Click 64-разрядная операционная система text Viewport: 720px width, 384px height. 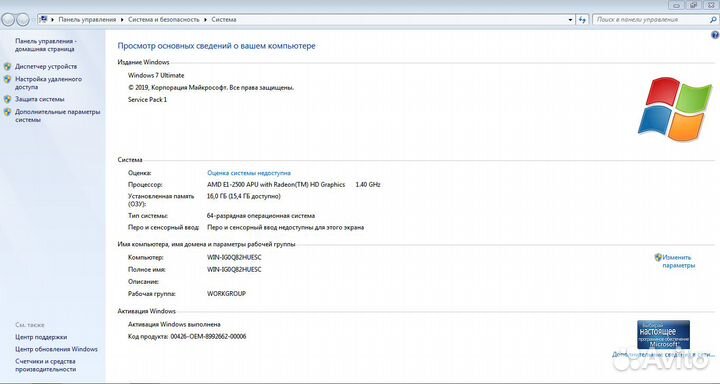[x=261, y=216]
